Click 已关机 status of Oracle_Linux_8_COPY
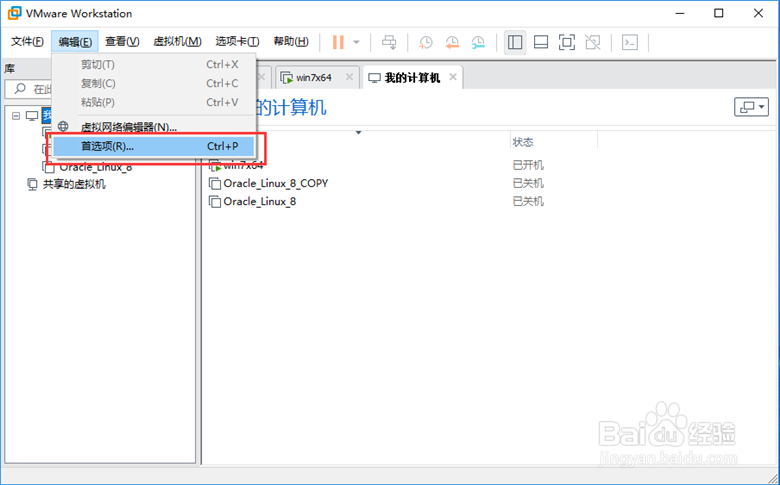780x485 pixels. [x=528, y=184]
